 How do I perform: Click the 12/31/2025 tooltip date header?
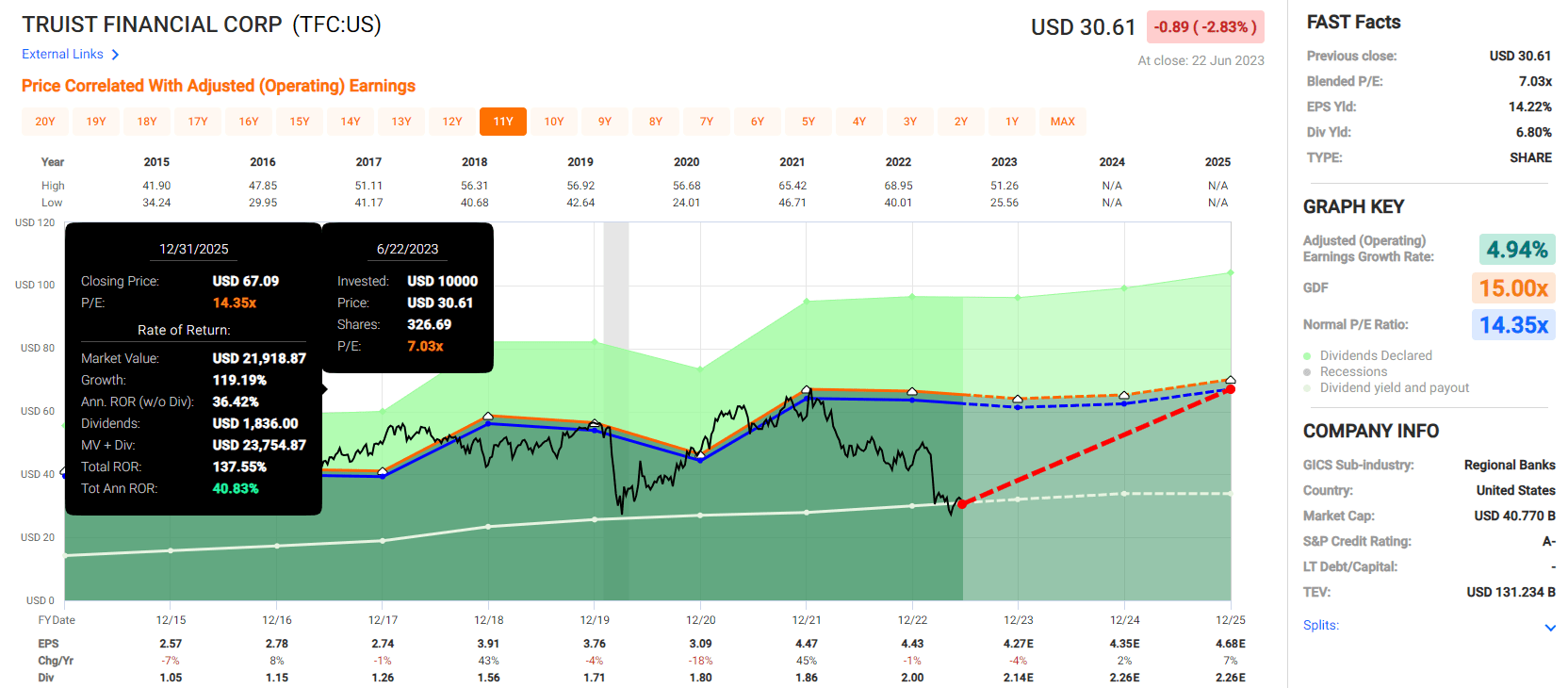pos(194,249)
